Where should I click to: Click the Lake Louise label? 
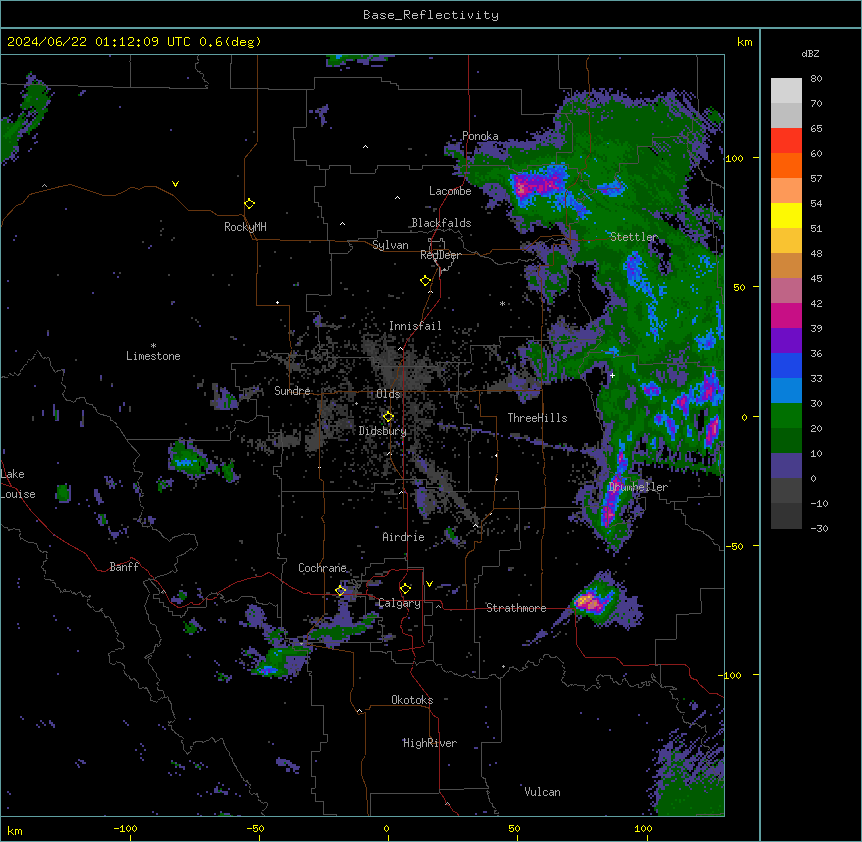click(x=18, y=484)
